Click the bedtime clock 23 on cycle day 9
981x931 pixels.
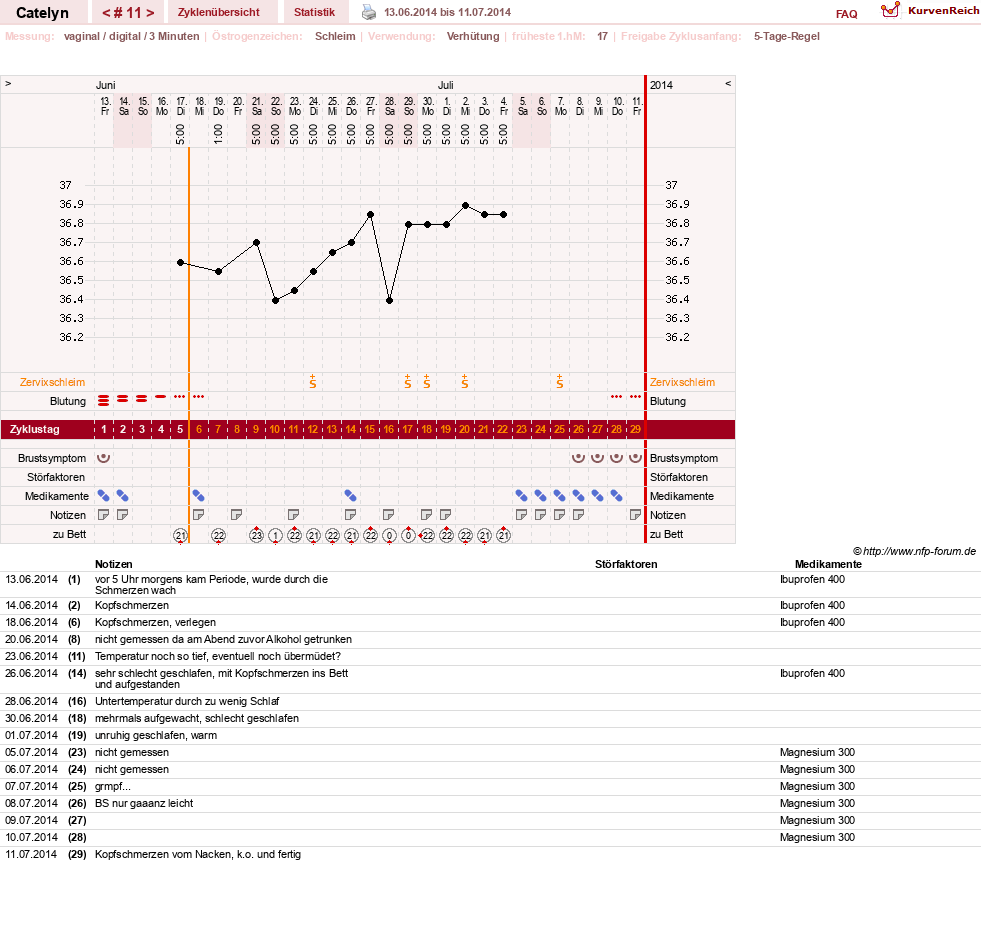pyautogui.click(x=256, y=535)
